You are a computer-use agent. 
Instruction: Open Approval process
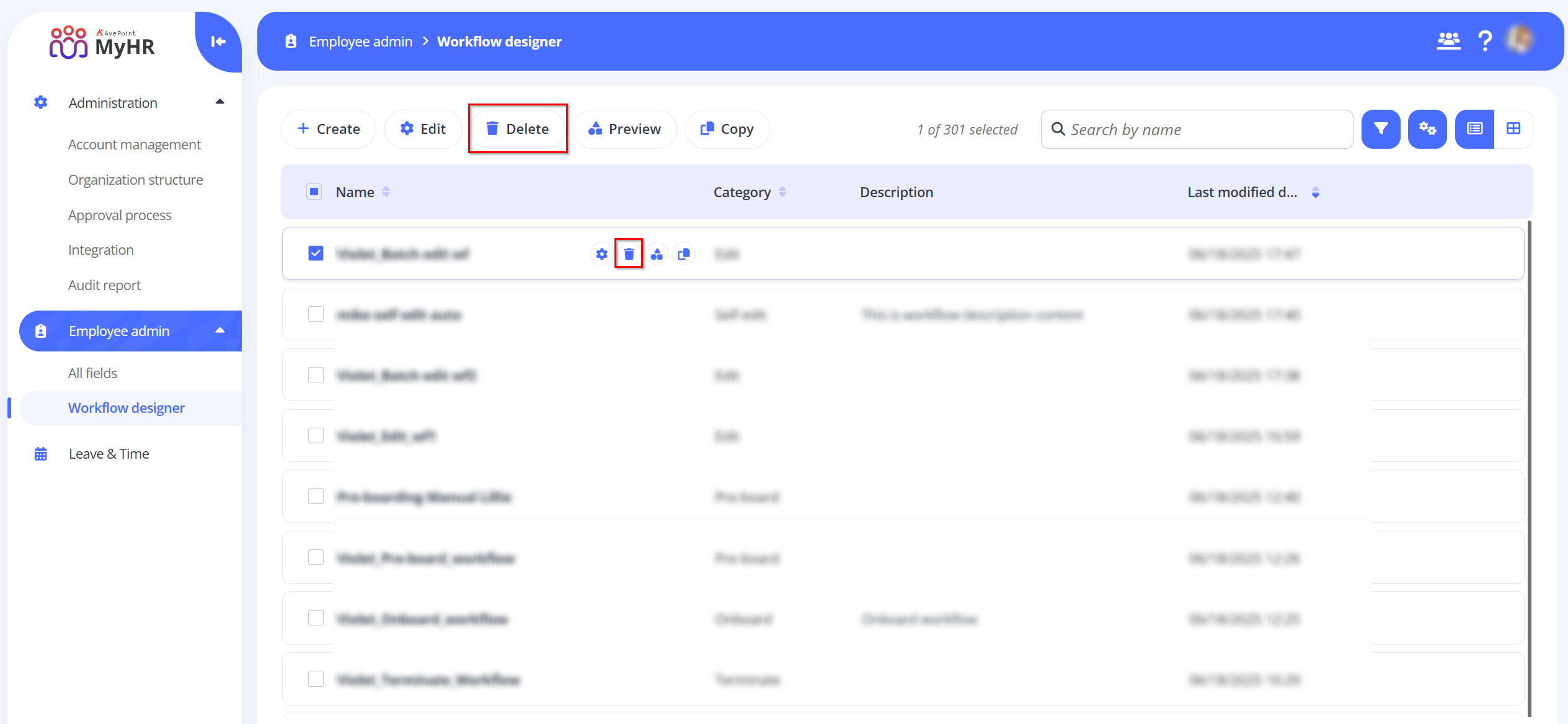point(120,215)
